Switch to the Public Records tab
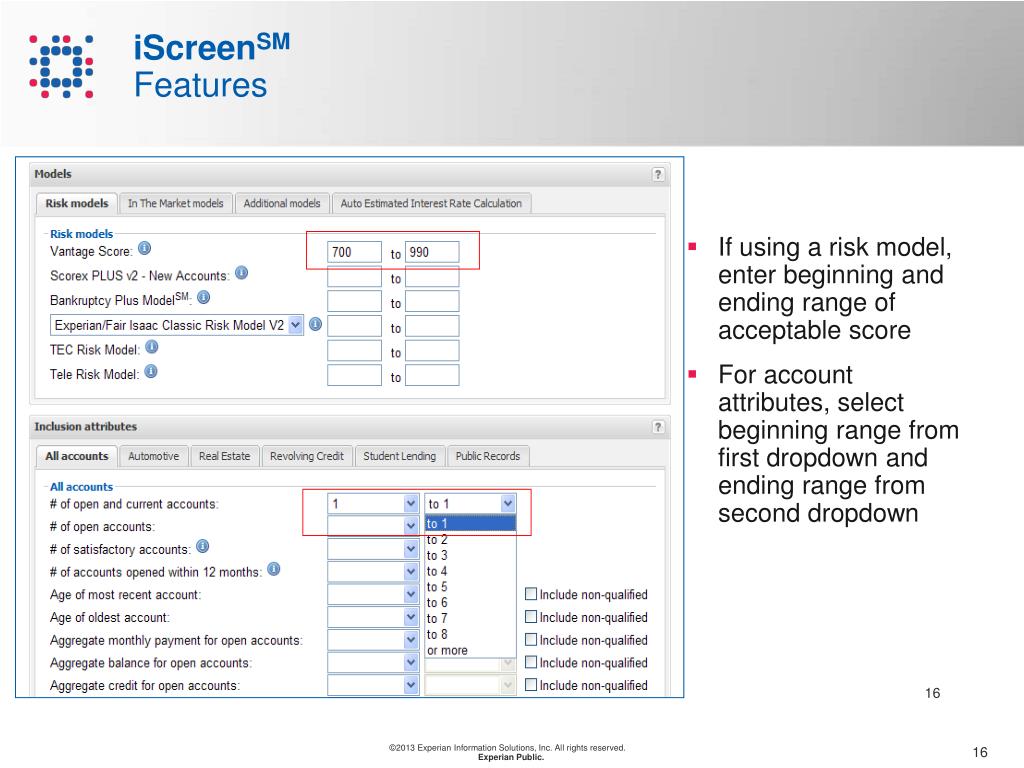 (488, 456)
